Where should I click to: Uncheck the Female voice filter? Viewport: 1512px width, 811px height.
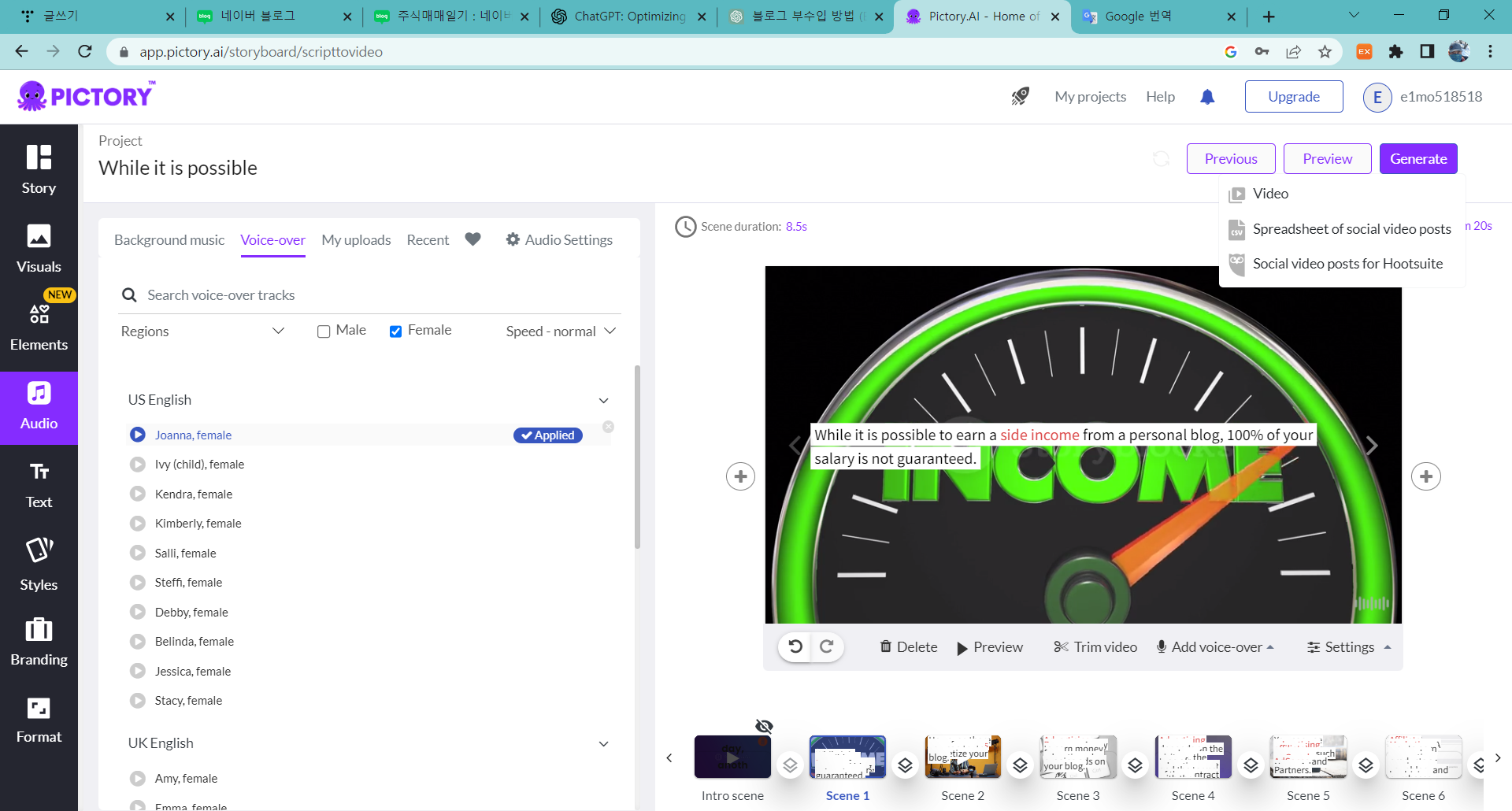coord(396,331)
